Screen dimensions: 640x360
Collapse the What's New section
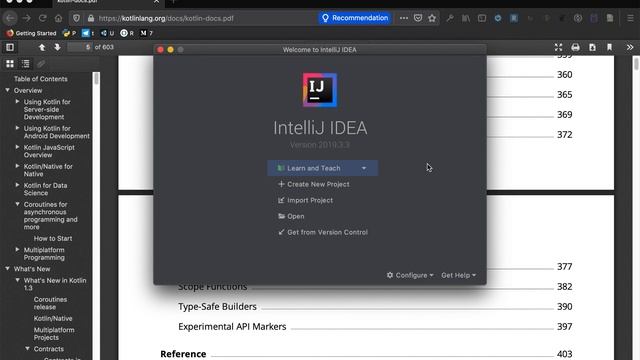pyautogui.click(x=7, y=269)
